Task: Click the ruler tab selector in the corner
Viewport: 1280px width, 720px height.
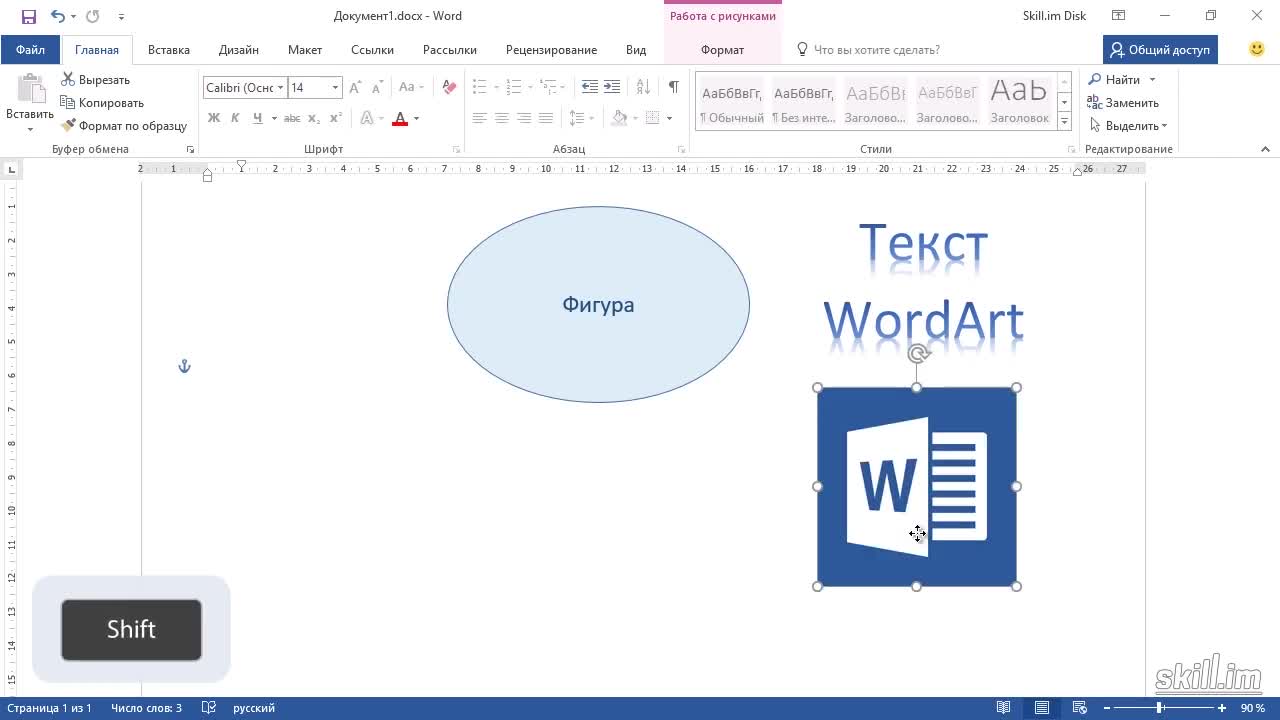Action: pos(11,170)
